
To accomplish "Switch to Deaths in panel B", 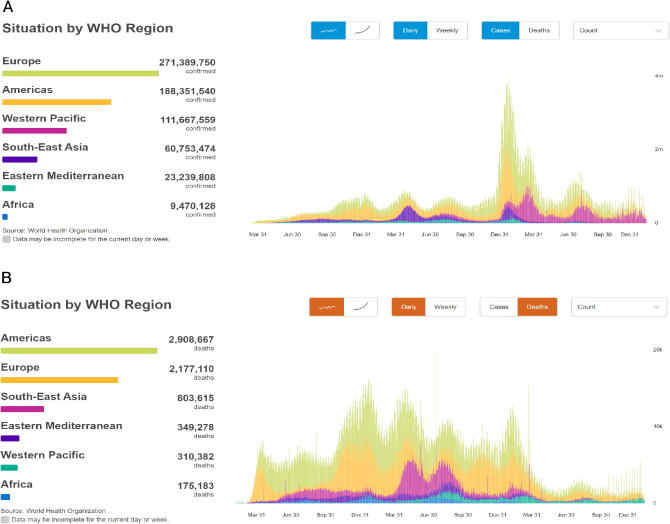I will [x=537, y=307].
